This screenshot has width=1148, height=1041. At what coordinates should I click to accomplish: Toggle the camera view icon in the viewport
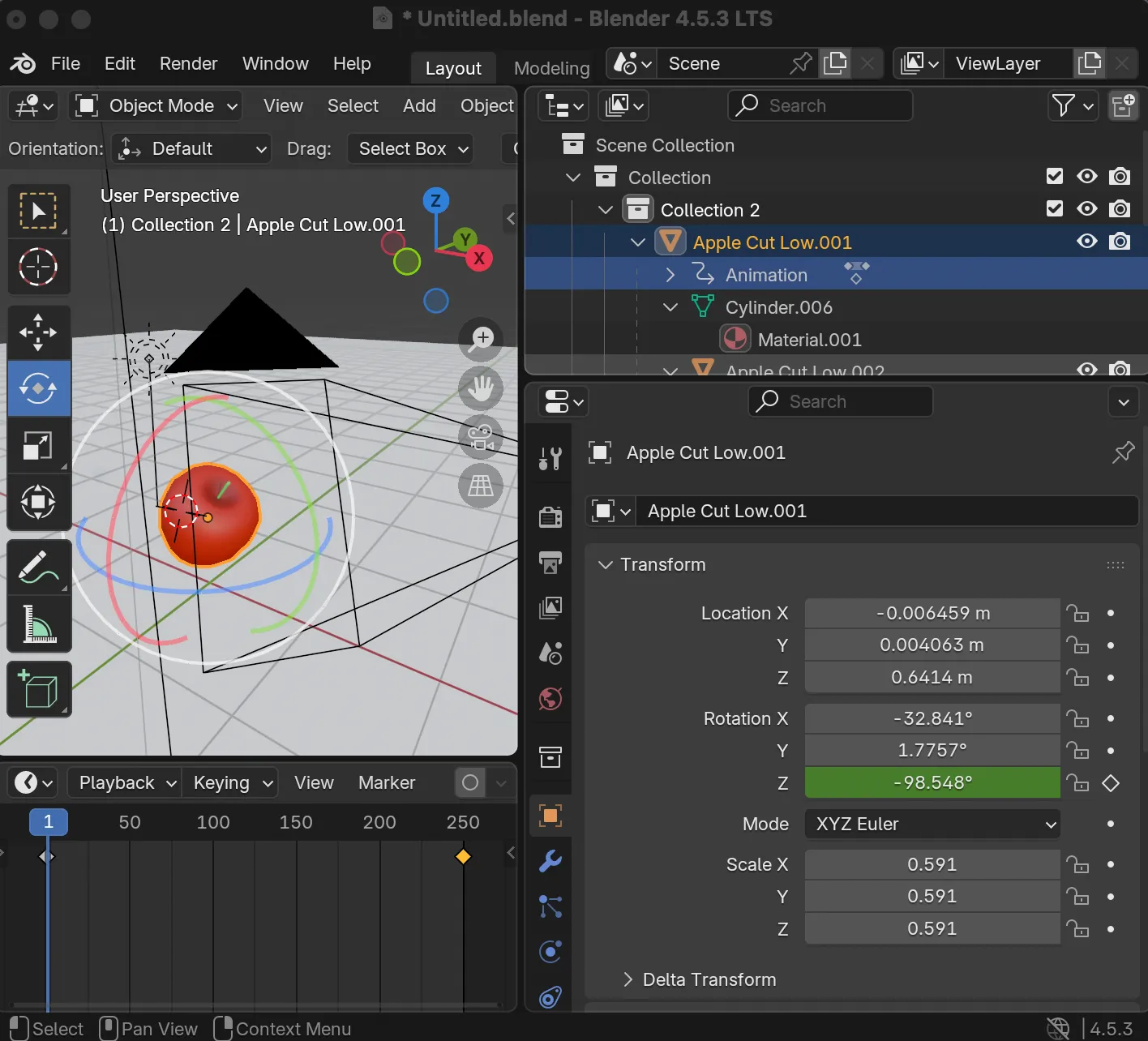(x=480, y=437)
